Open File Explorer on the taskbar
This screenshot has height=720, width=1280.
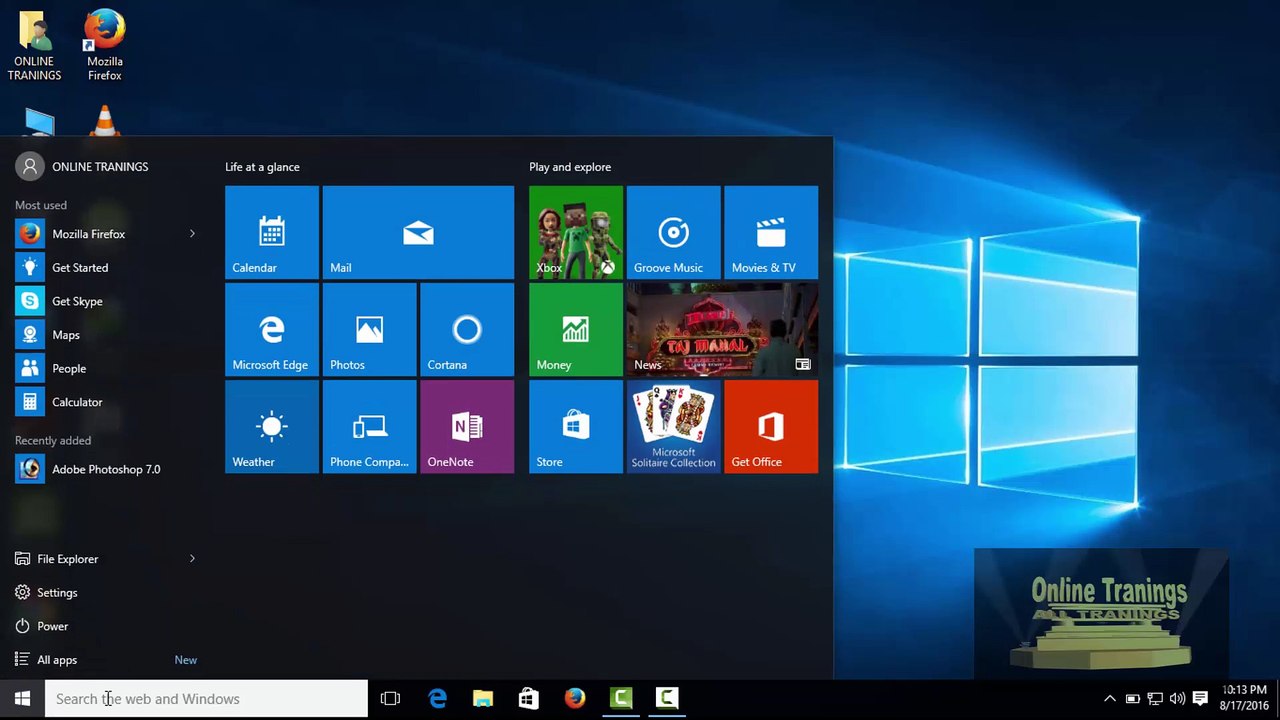click(x=483, y=699)
